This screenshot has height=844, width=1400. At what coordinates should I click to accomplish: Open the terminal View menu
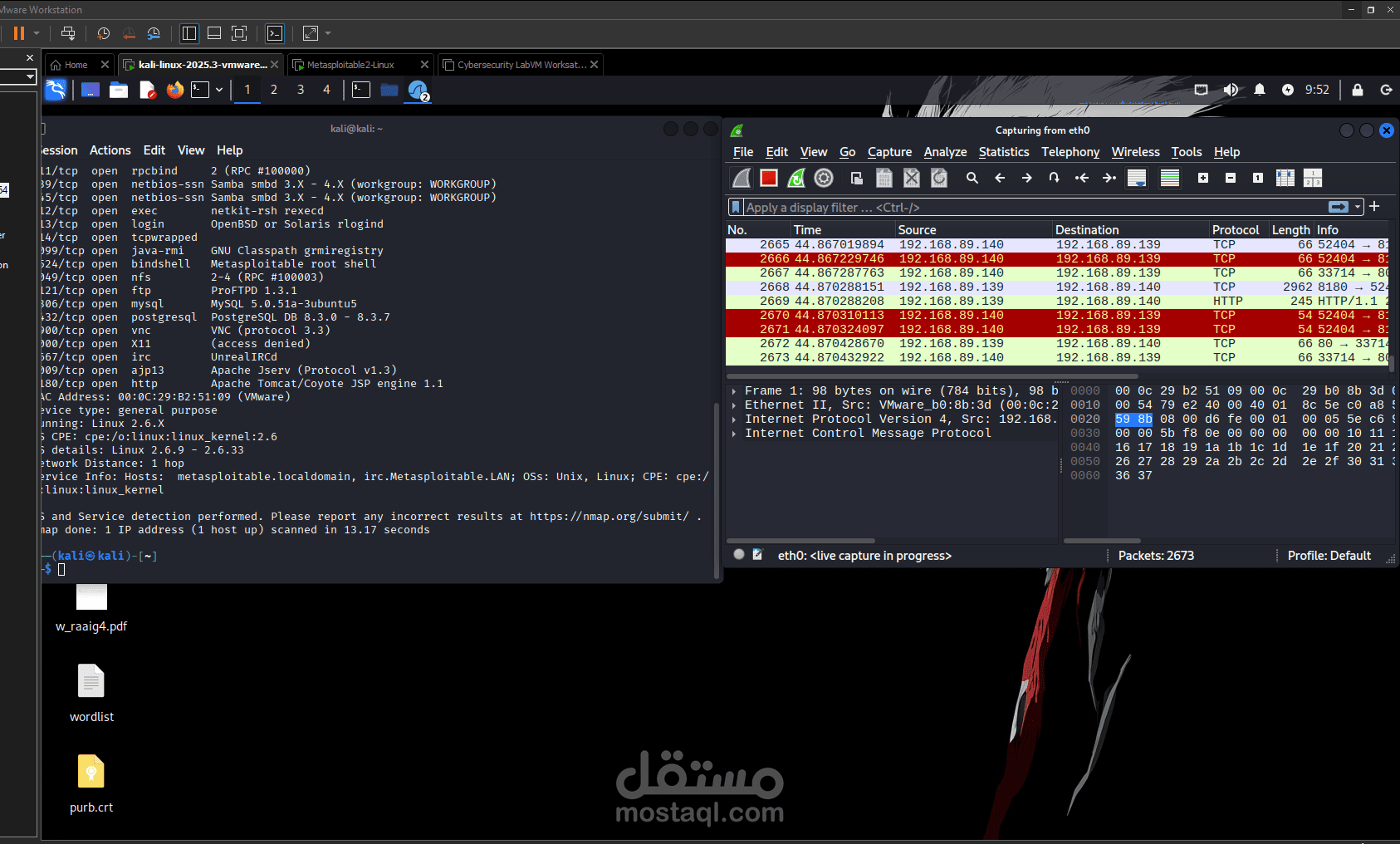(190, 150)
